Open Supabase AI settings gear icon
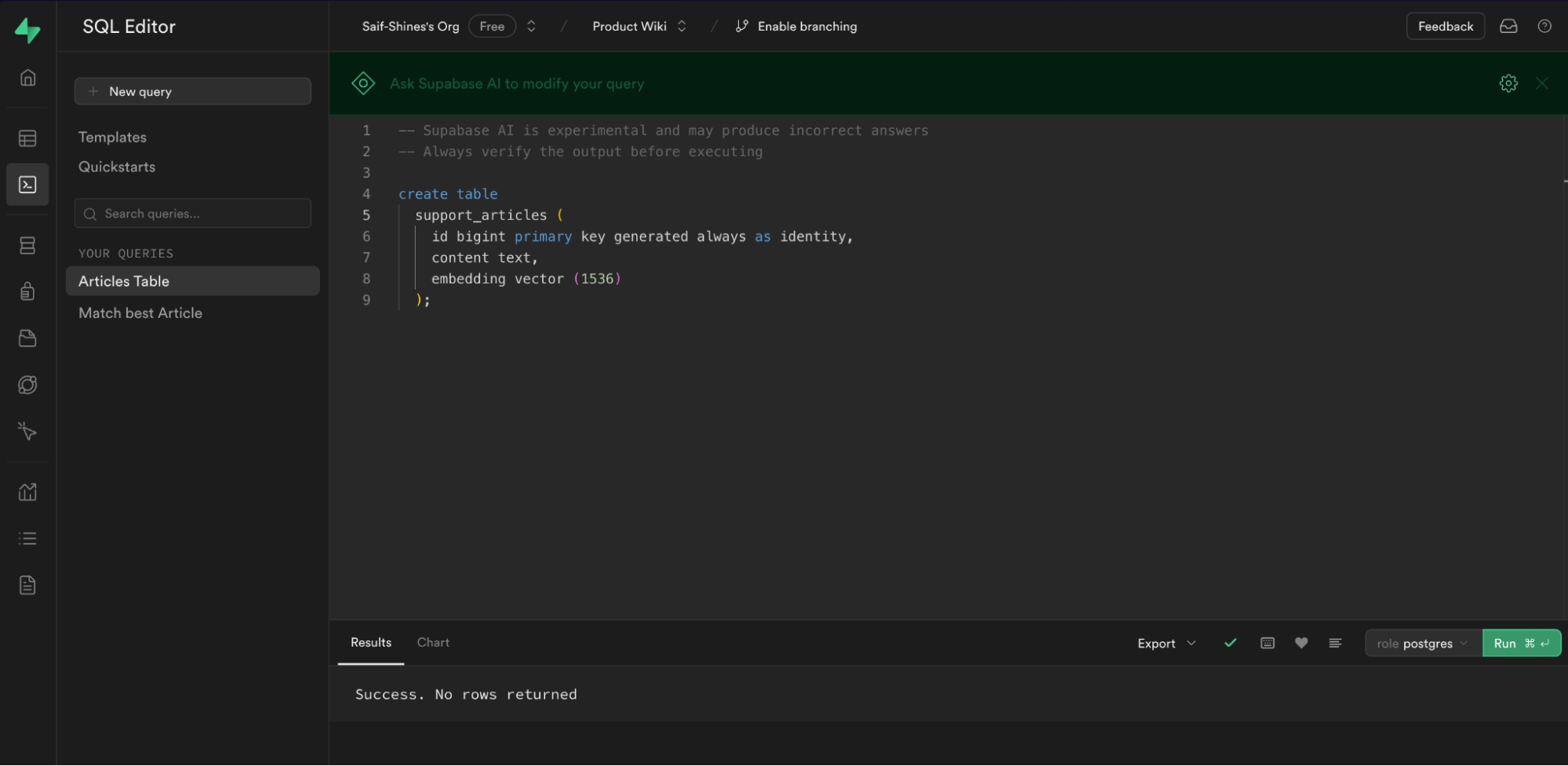The height and width of the screenshot is (766, 1568). [x=1508, y=83]
